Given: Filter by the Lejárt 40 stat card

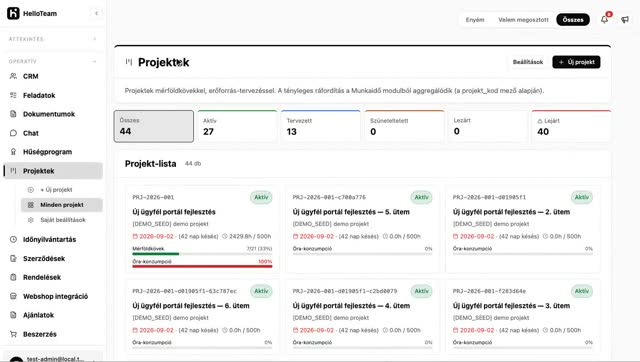Looking at the screenshot, I should [571, 126].
